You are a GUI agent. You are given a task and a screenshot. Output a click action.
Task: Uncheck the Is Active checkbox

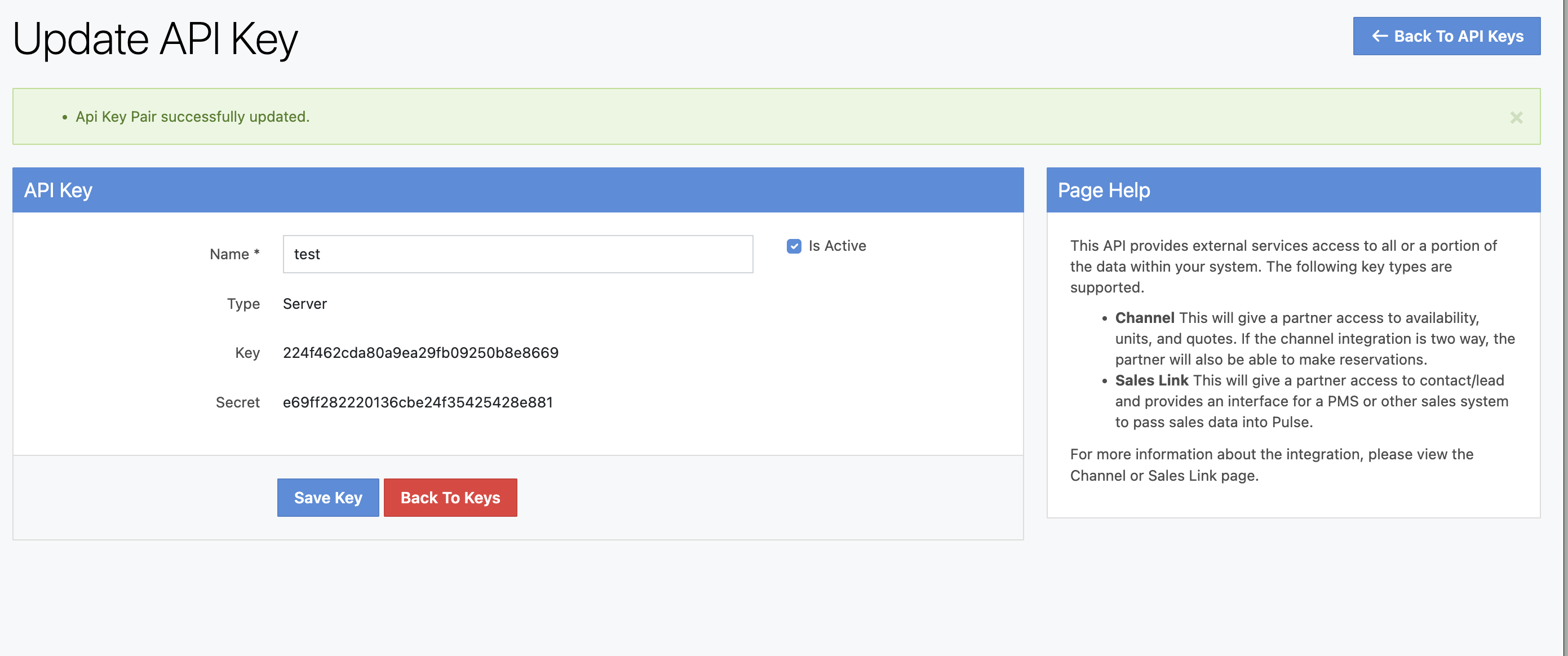794,246
